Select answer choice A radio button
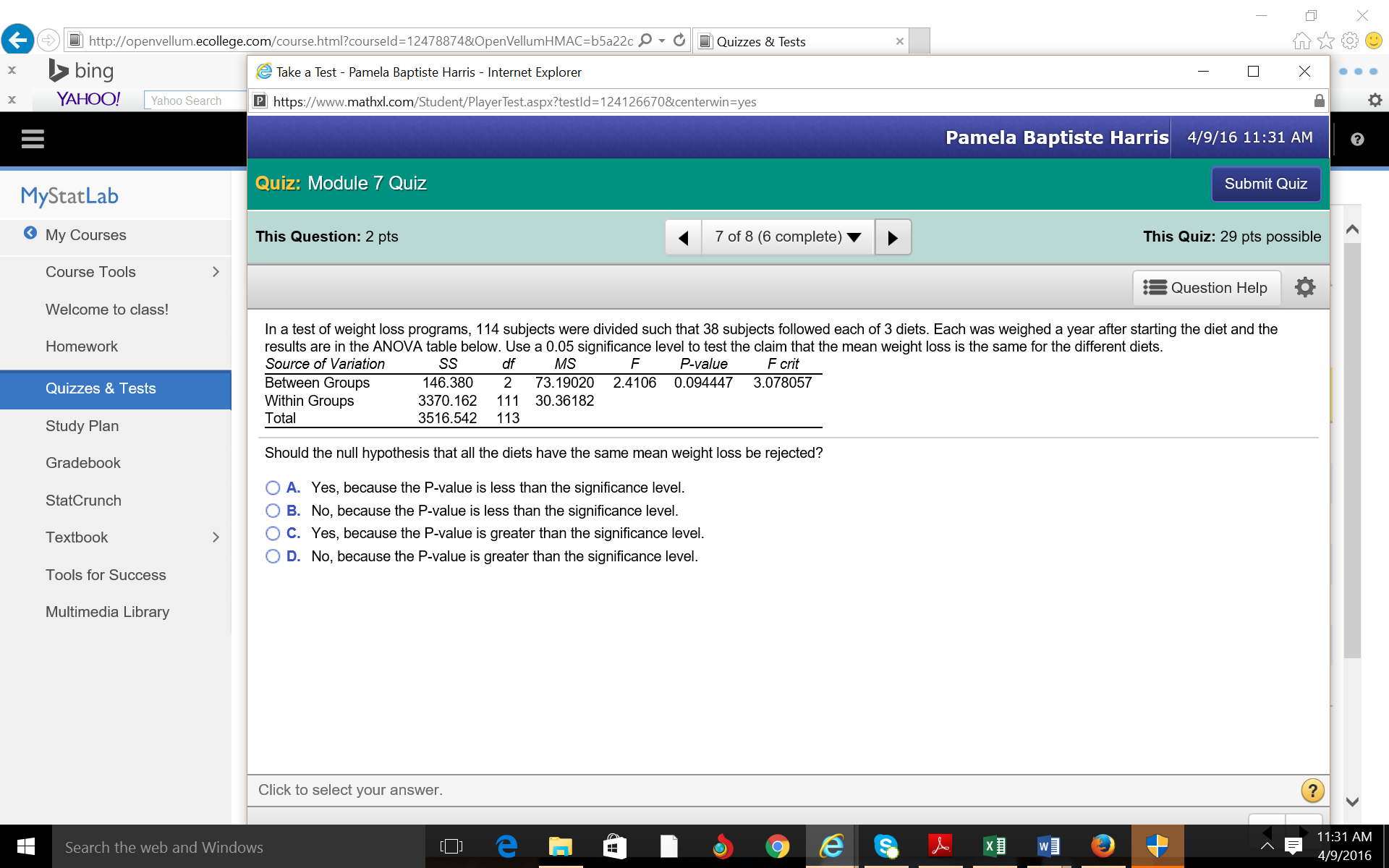Viewport: 1389px width, 868px height. pos(273,488)
